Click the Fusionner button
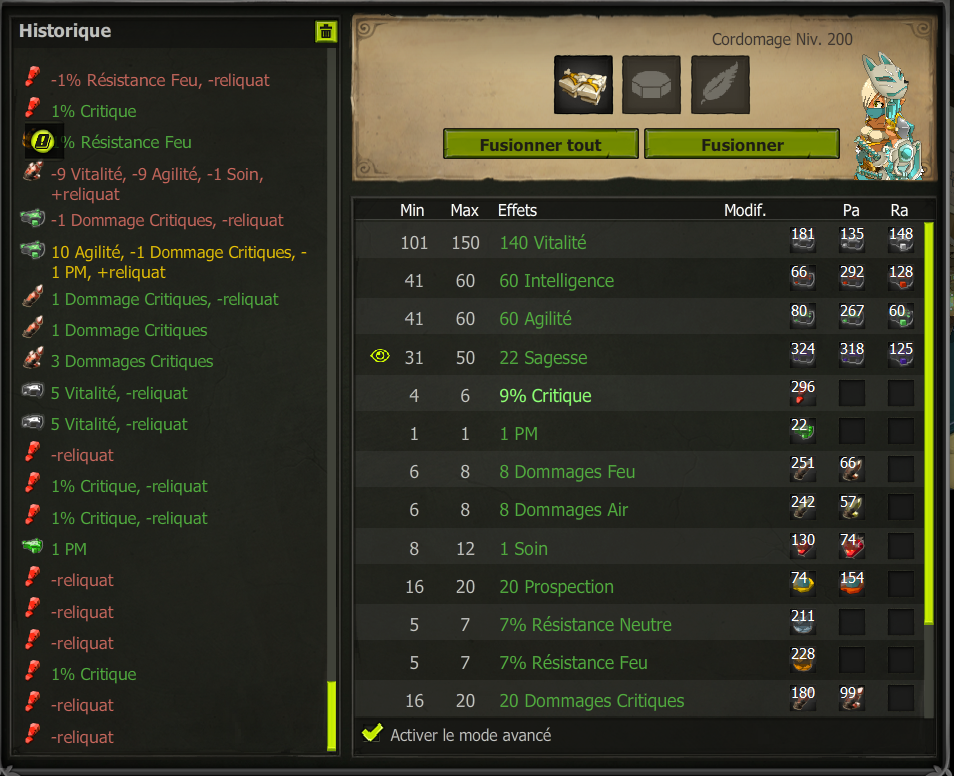 pyautogui.click(x=742, y=144)
